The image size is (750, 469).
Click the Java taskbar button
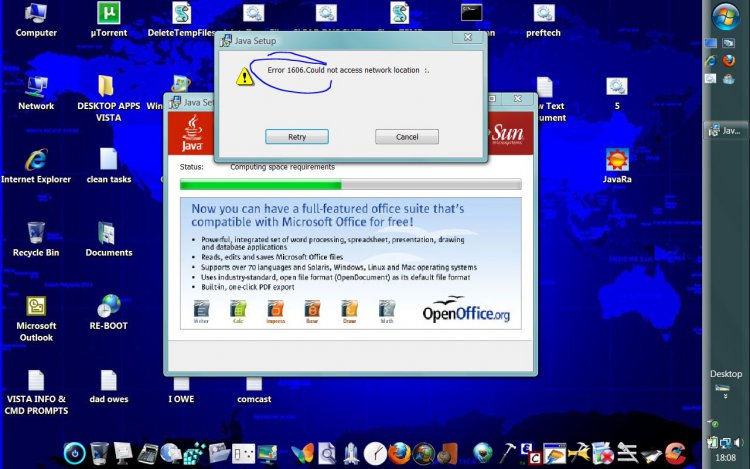click(x=726, y=130)
